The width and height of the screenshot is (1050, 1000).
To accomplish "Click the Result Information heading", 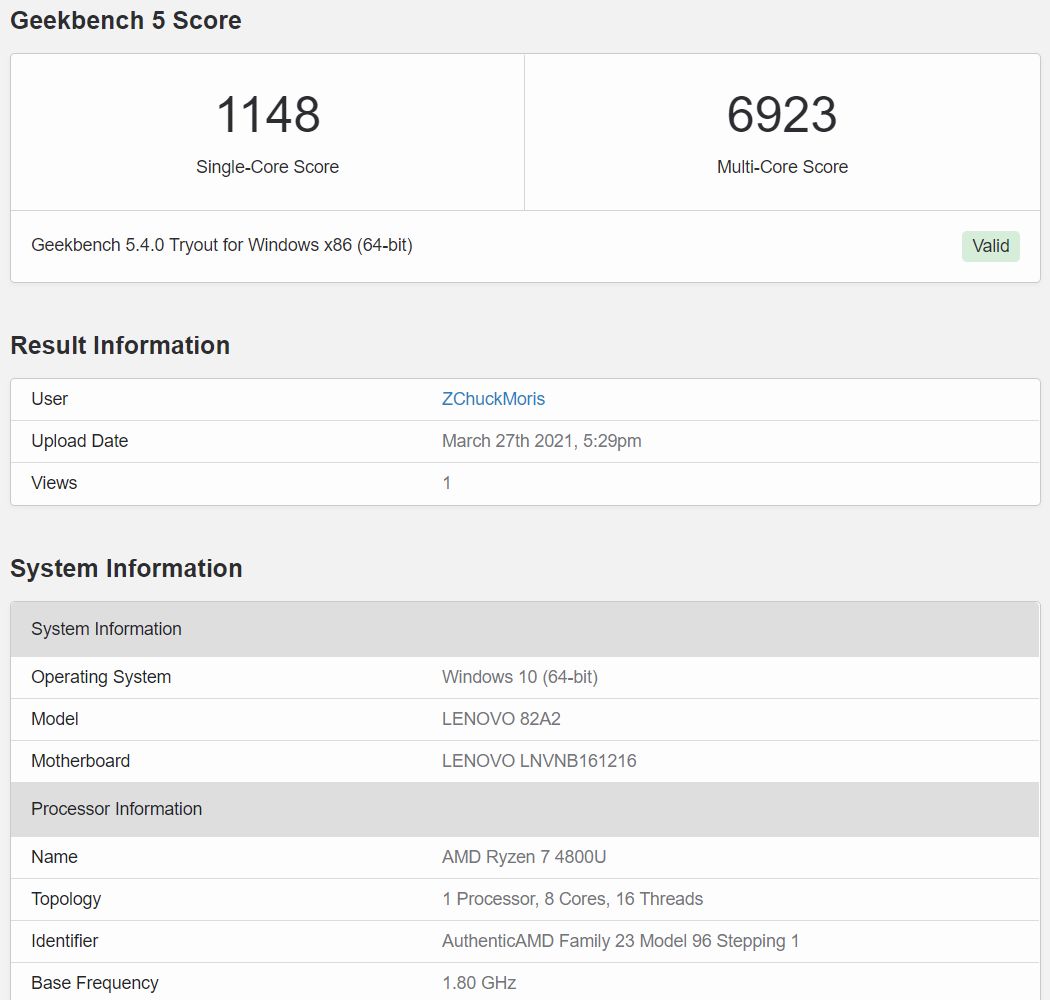I will (120, 346).
